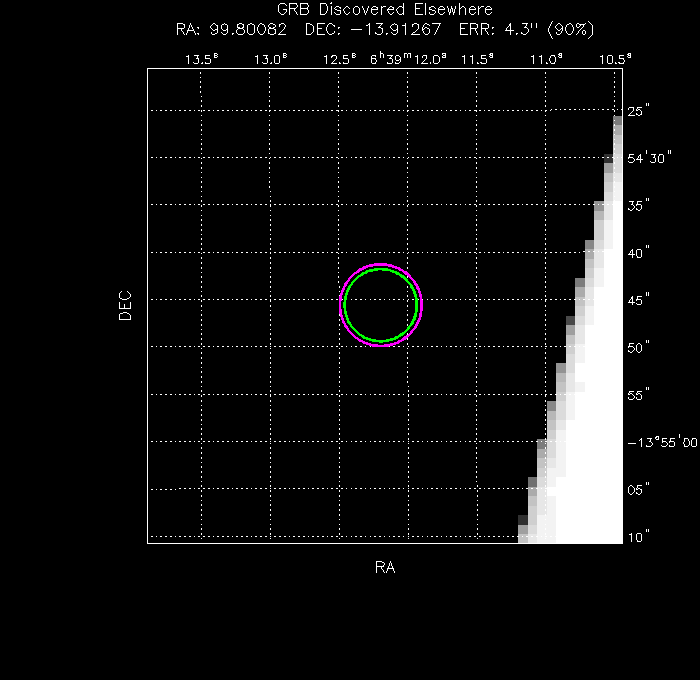Click the 25" declination tick label
Screen dimensions: 700x680
(638, 111)
